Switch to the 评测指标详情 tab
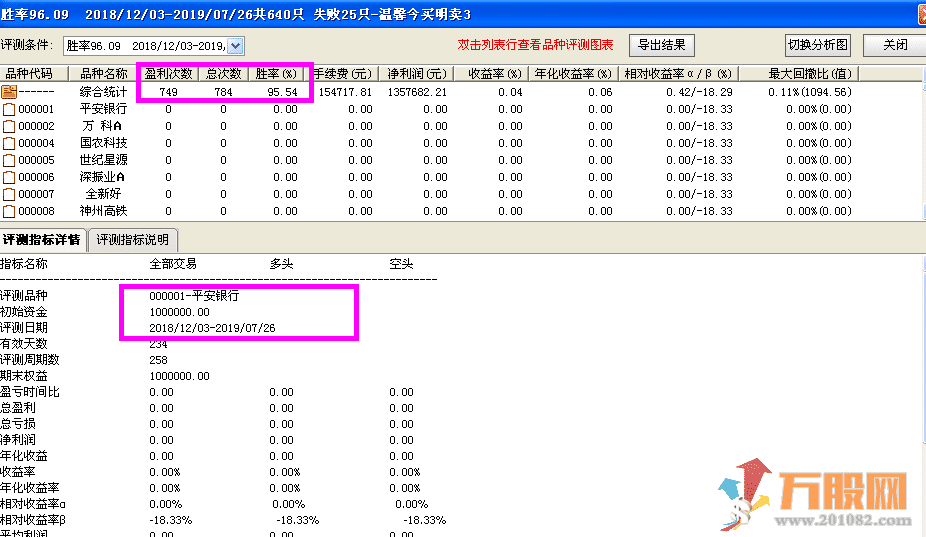The height and width of the screenshot is (537, 926). (43, 239)
